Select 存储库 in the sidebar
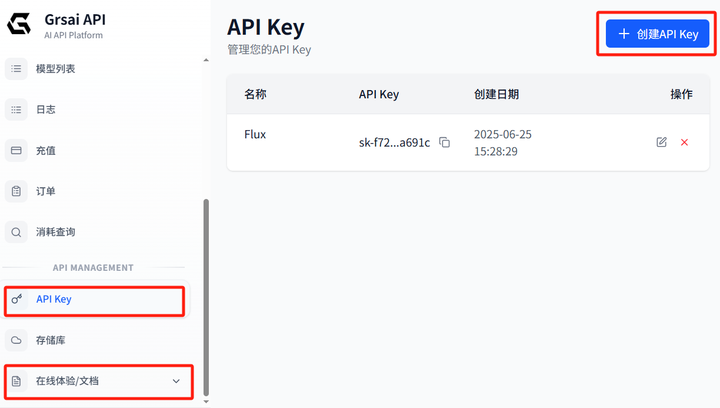The image size is (720, 408). [50, 340]
